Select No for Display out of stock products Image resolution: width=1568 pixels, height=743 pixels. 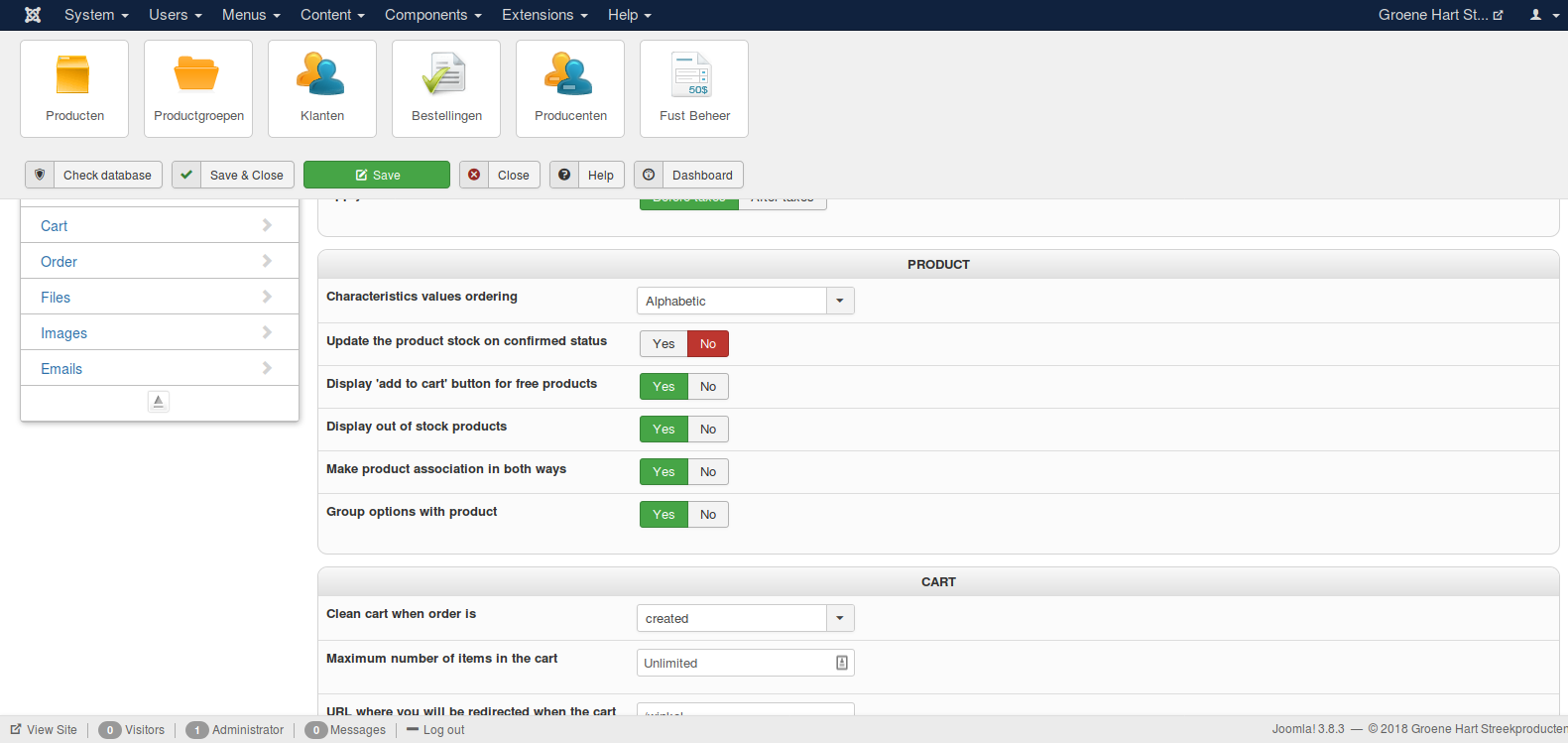click(x=708, y=430)
